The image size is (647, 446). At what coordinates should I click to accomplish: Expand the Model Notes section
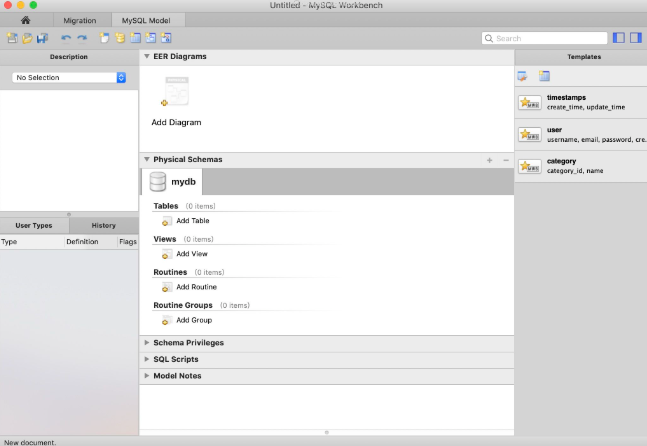pyautogui.click(x=146, y=375)
